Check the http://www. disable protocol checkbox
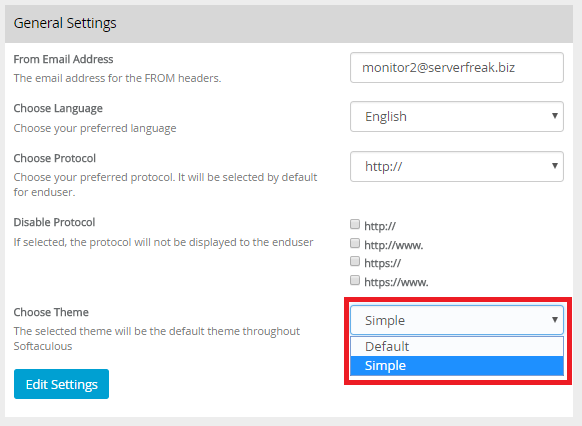The width and height of the screenshot is (582, 426). click(355, 243)
